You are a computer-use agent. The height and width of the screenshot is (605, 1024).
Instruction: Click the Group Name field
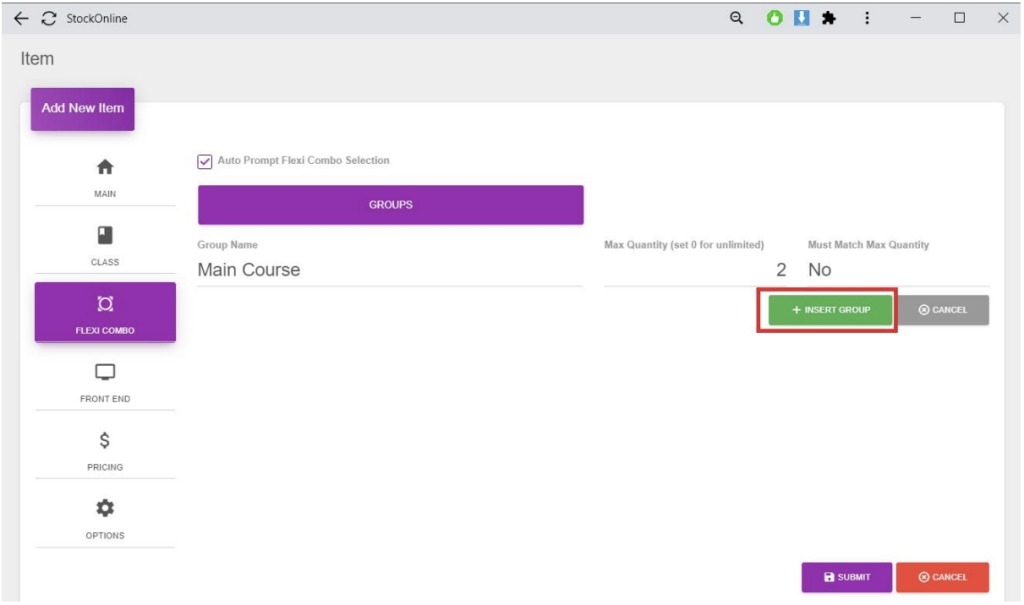(x=389, y=270)
